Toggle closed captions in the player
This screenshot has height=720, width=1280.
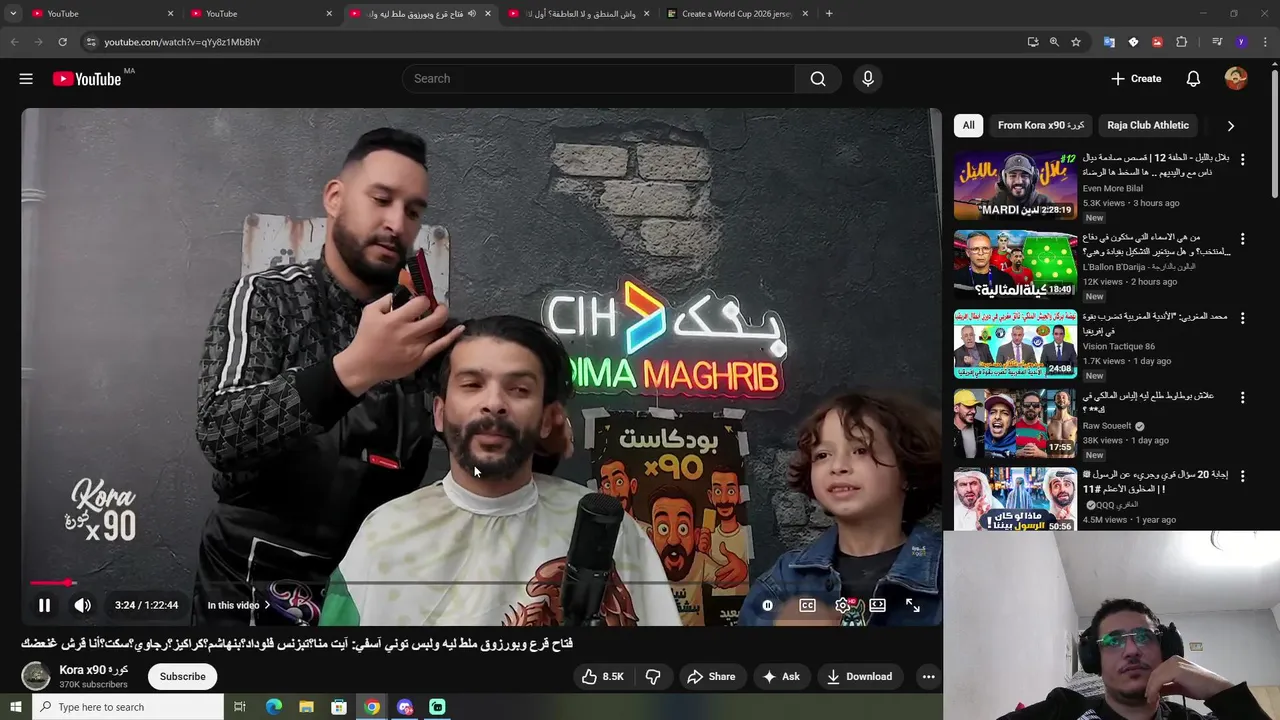tap(807, 605)
